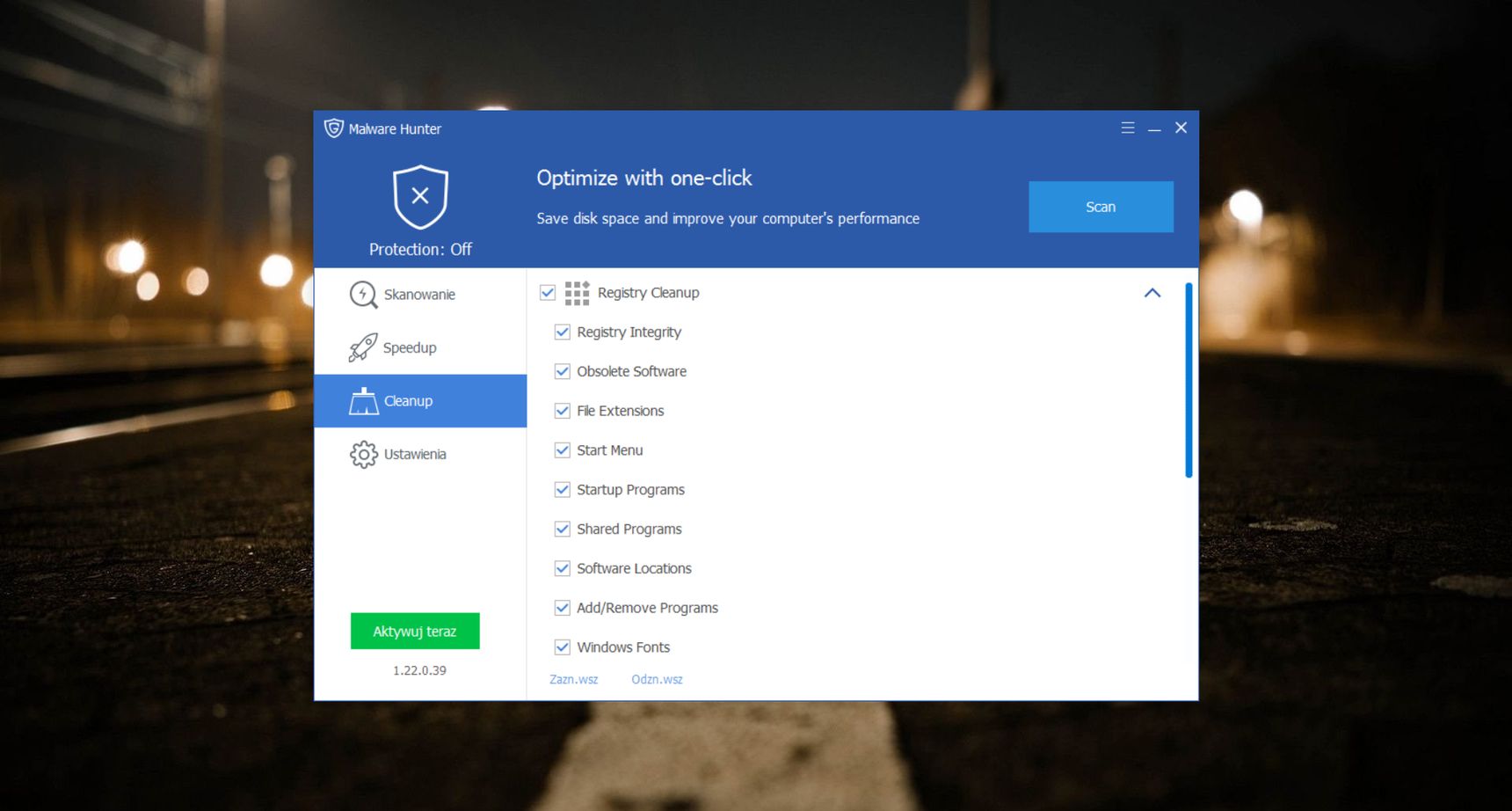Click the Protection: Off status text
The width and height of the screenshot is (1512, 811).
[420, 250]
